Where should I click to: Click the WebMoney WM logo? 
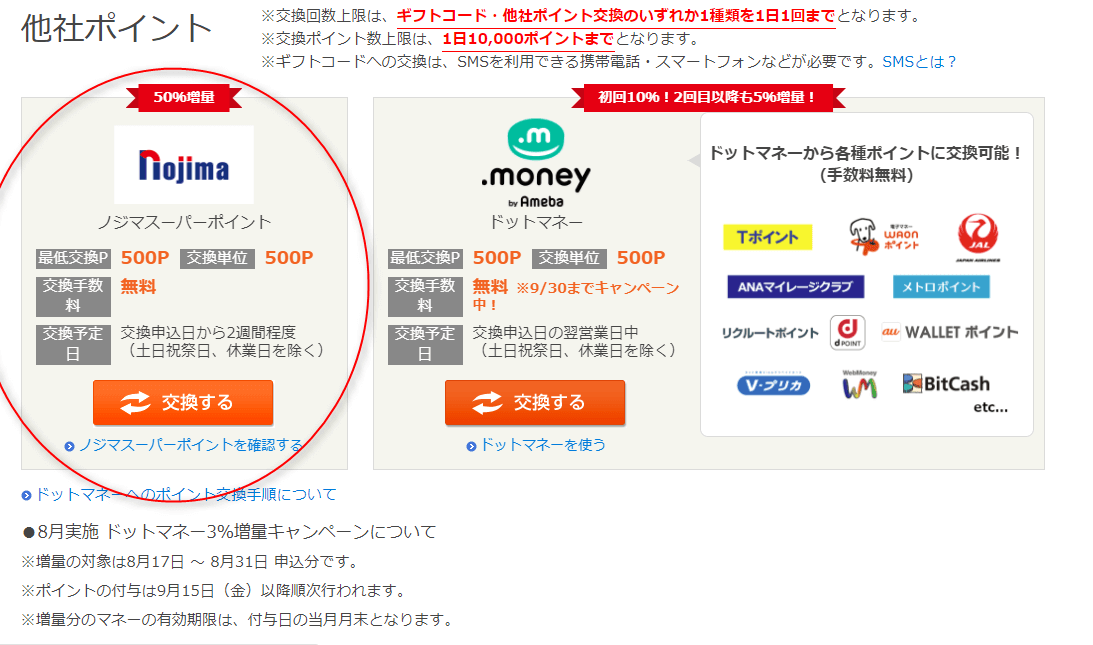[x=859, y=384]
